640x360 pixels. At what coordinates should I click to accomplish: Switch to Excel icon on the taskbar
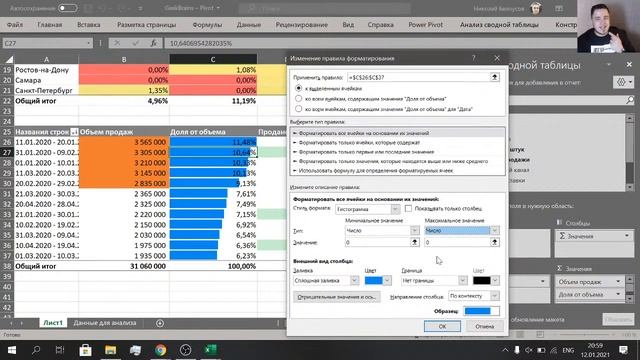point(211,350)
